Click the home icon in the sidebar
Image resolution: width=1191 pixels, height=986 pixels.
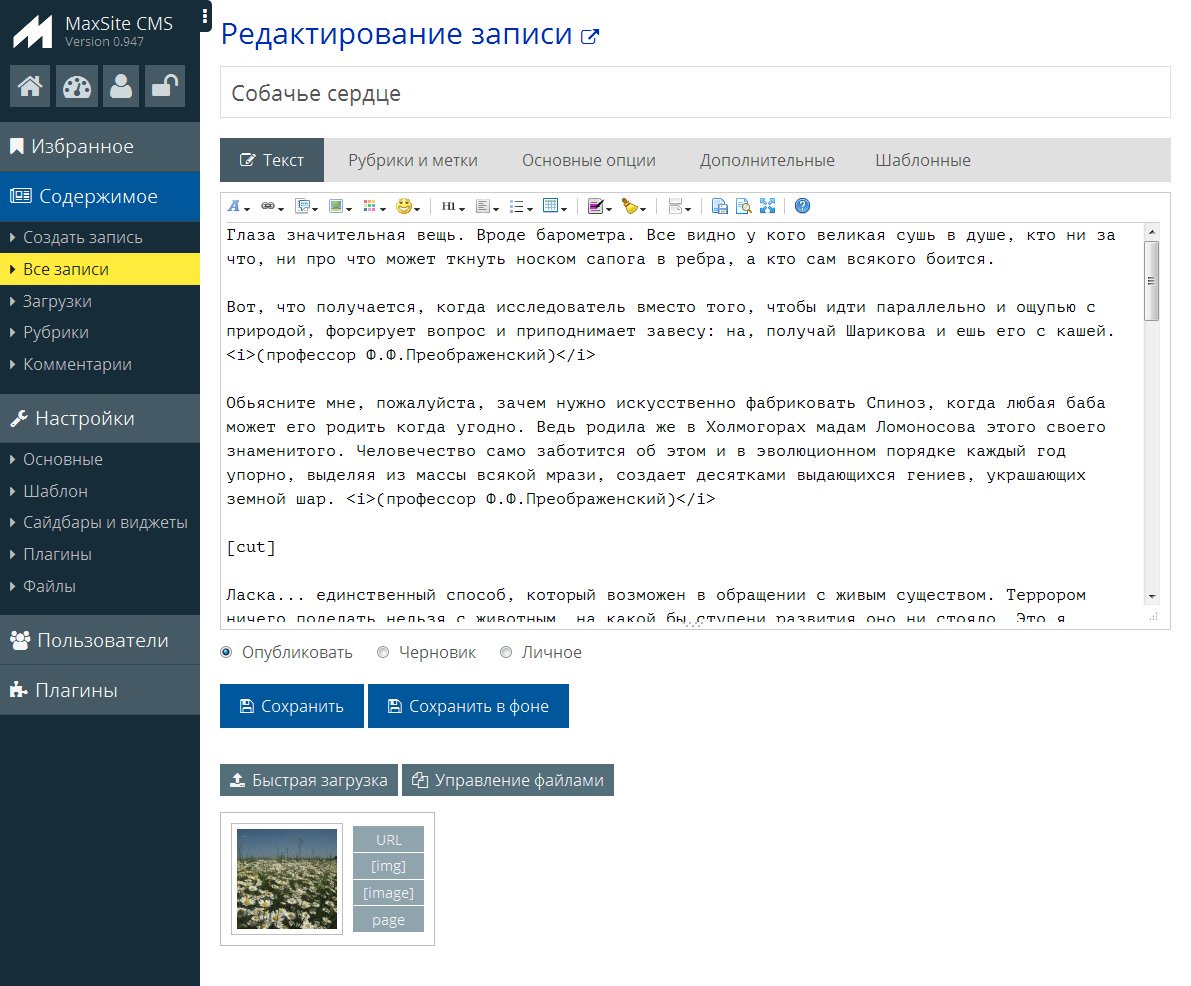pyautogui.click(x=29, y=86)
